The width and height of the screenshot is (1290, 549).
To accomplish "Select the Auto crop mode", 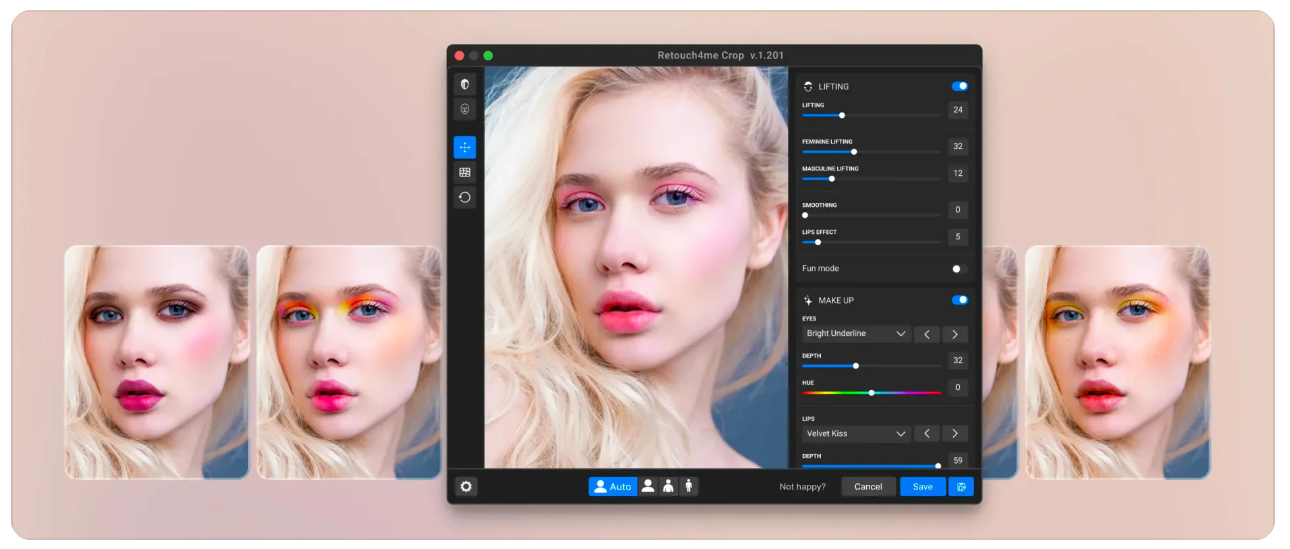I will pyautogui.click(x=612, y=486).
